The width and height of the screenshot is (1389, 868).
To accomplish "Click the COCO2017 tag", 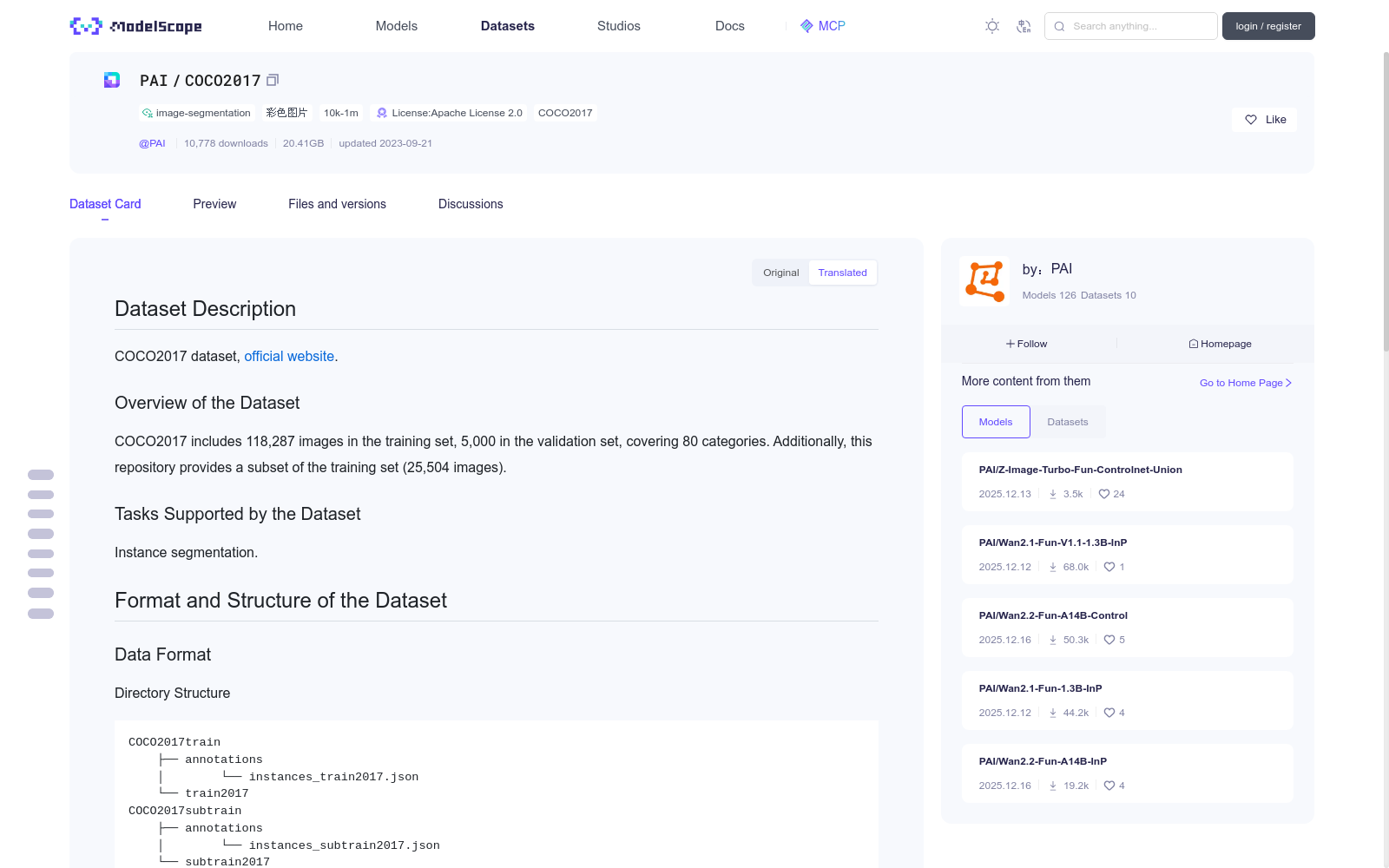I will (x=565, y=113).
